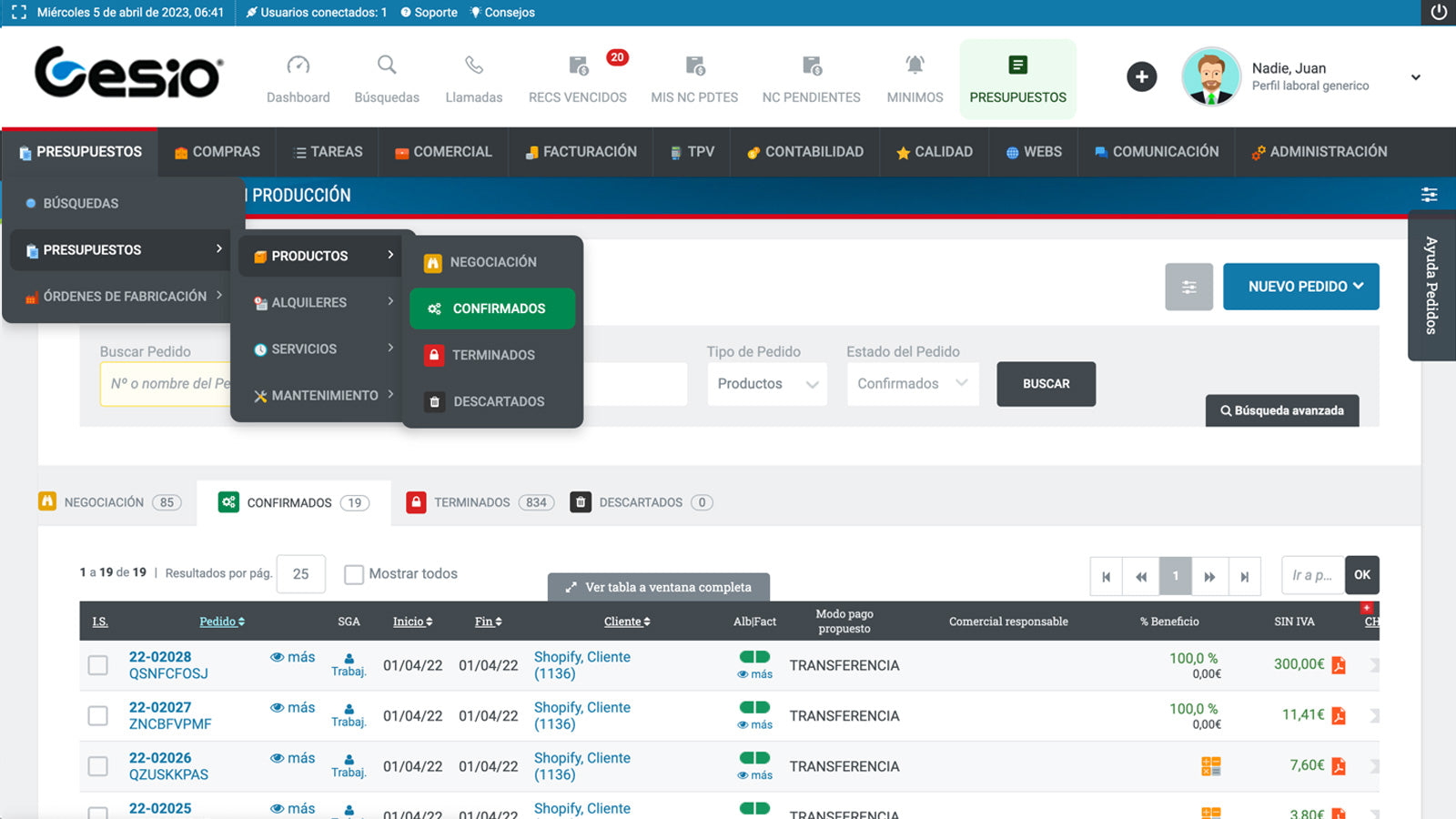Select NEGOCIACIÓN in submenu

(x=492, y=262)
